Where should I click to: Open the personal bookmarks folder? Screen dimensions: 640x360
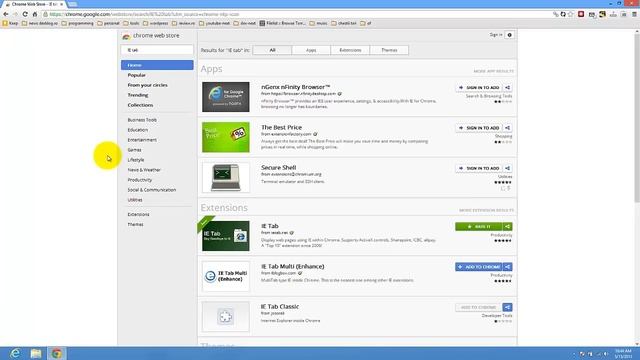(x=109, y=23)
